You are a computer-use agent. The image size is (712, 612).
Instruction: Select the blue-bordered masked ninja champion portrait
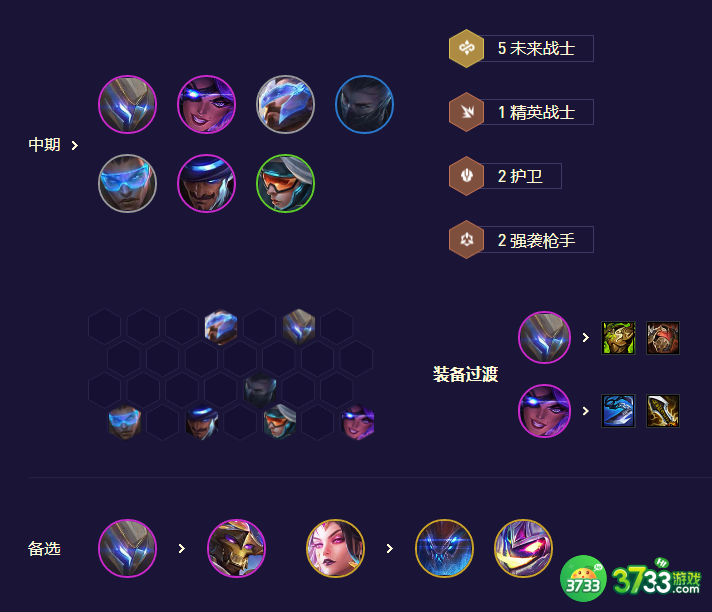click(364, 104)
